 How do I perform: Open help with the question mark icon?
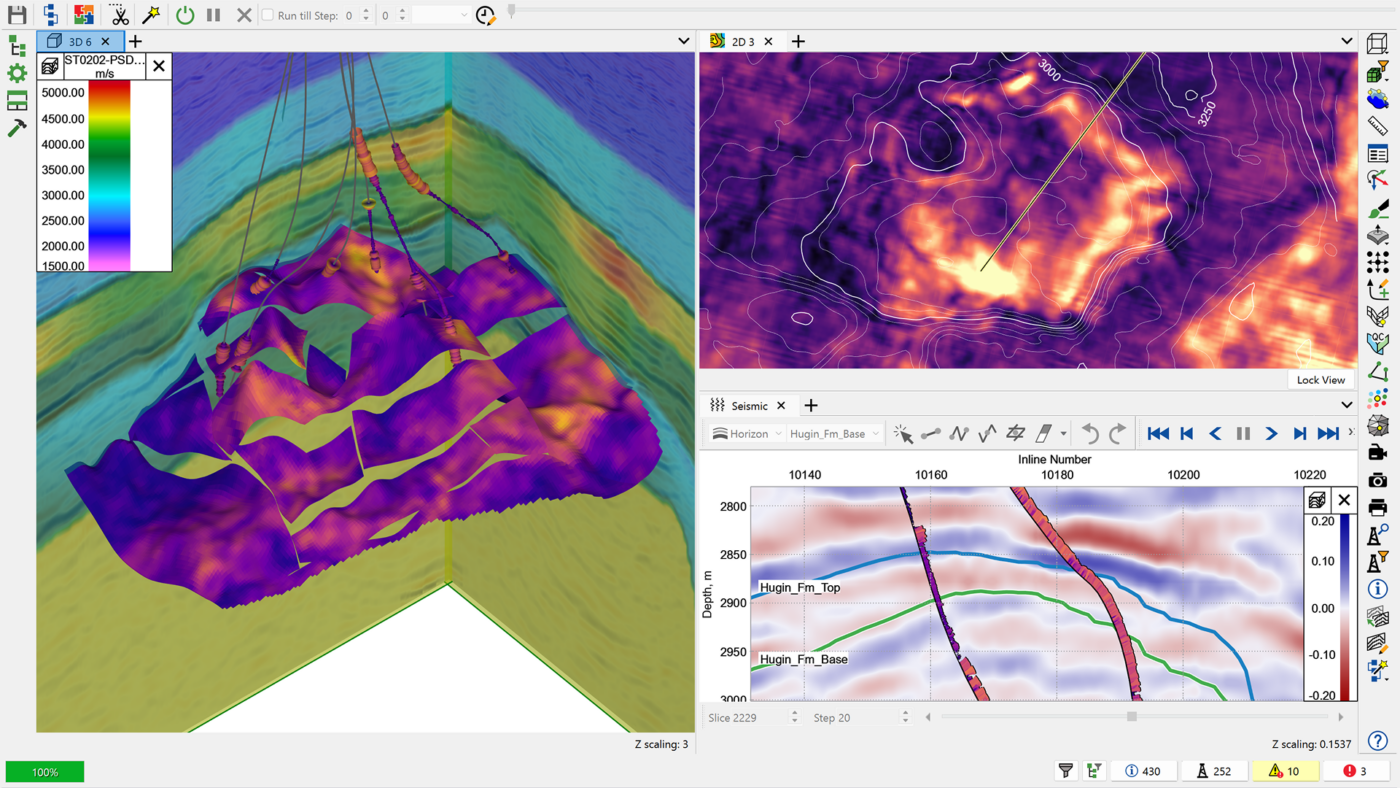click(x=1378, y=741)
